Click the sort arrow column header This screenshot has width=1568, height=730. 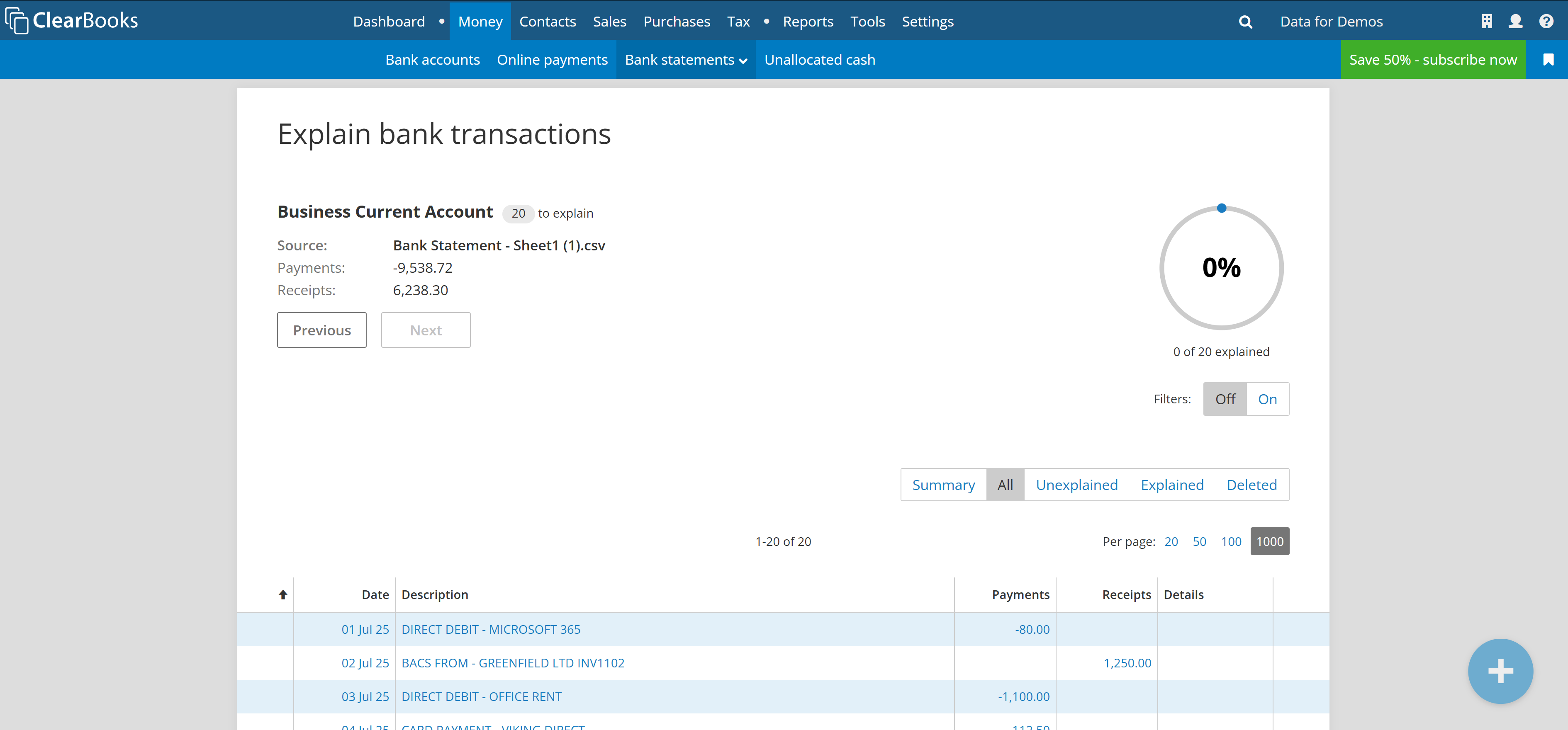[x=283, y=594]
